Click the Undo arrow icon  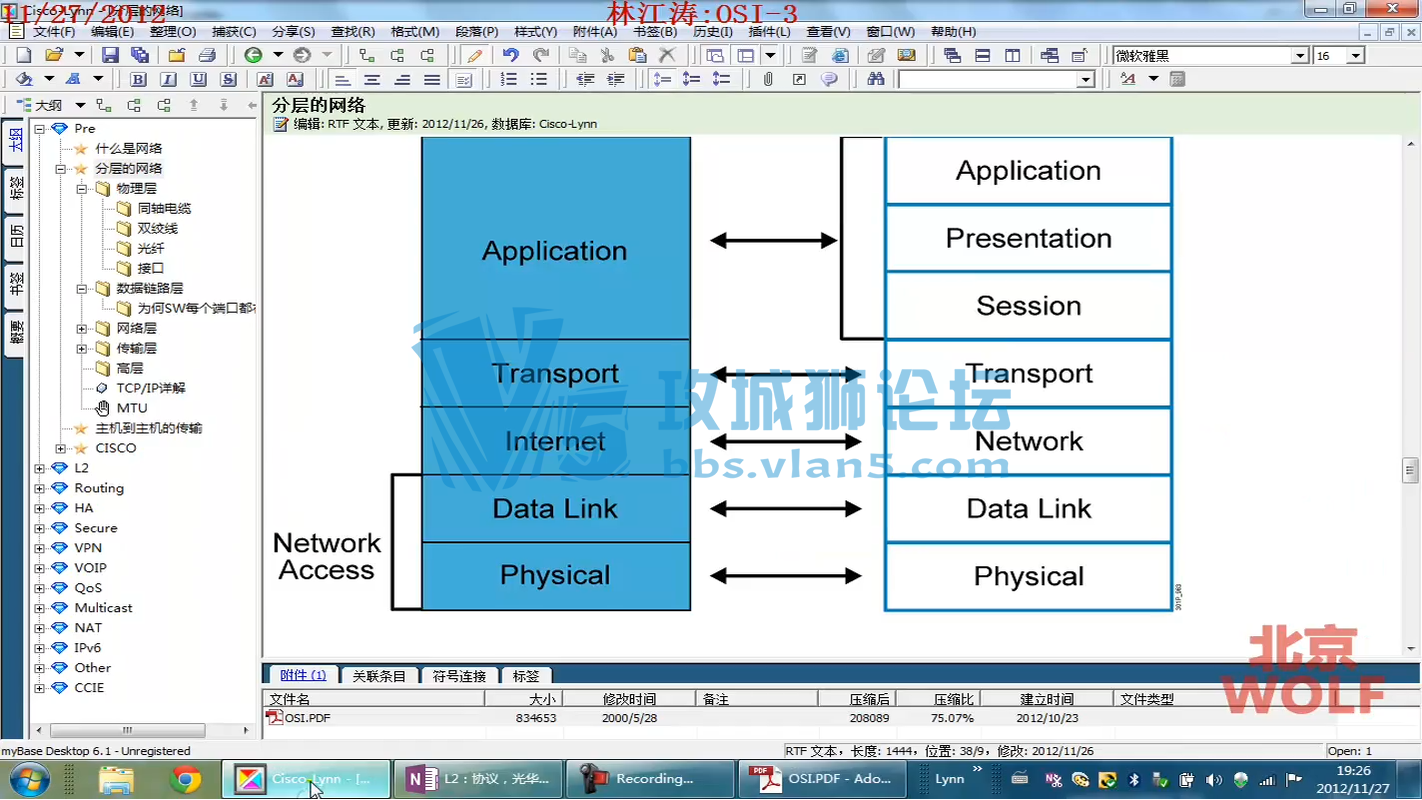510,56
